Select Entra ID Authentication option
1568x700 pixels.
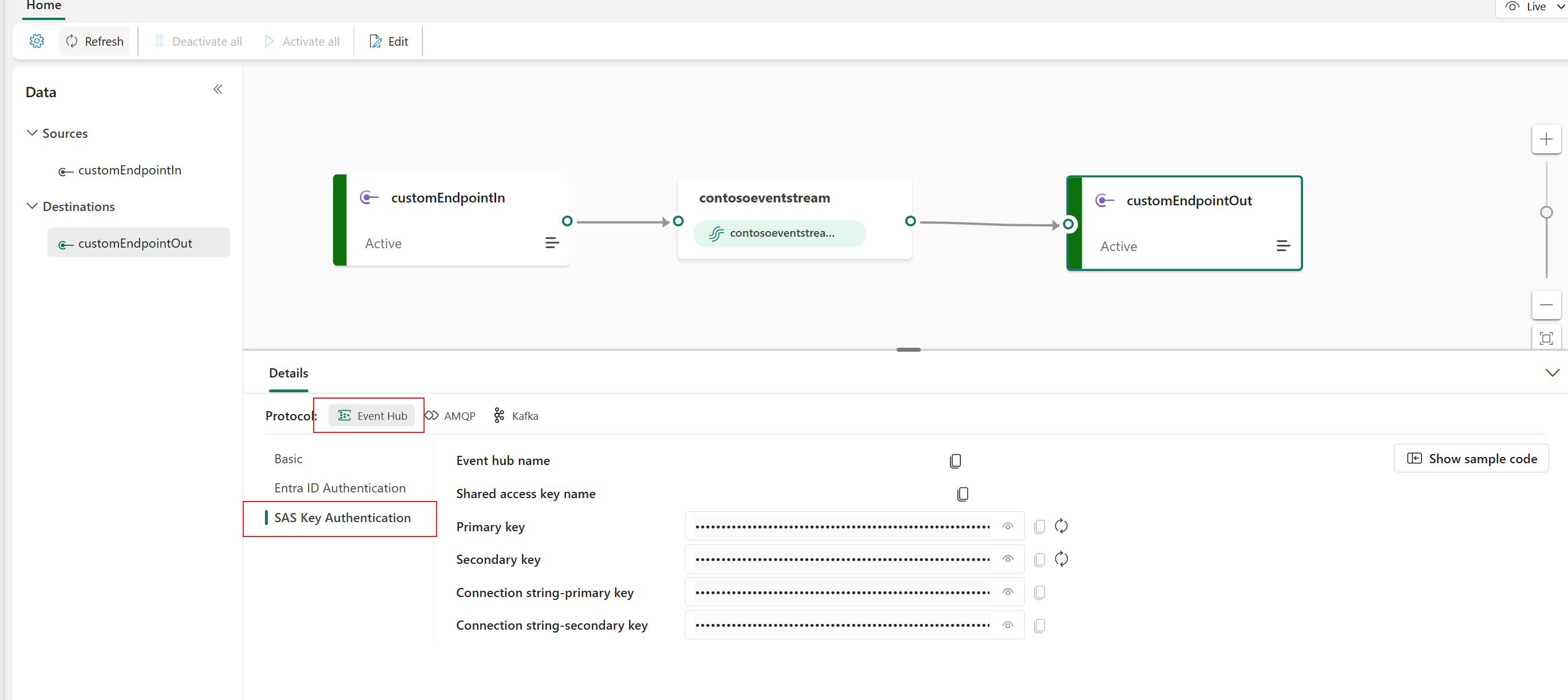[340, 487]
